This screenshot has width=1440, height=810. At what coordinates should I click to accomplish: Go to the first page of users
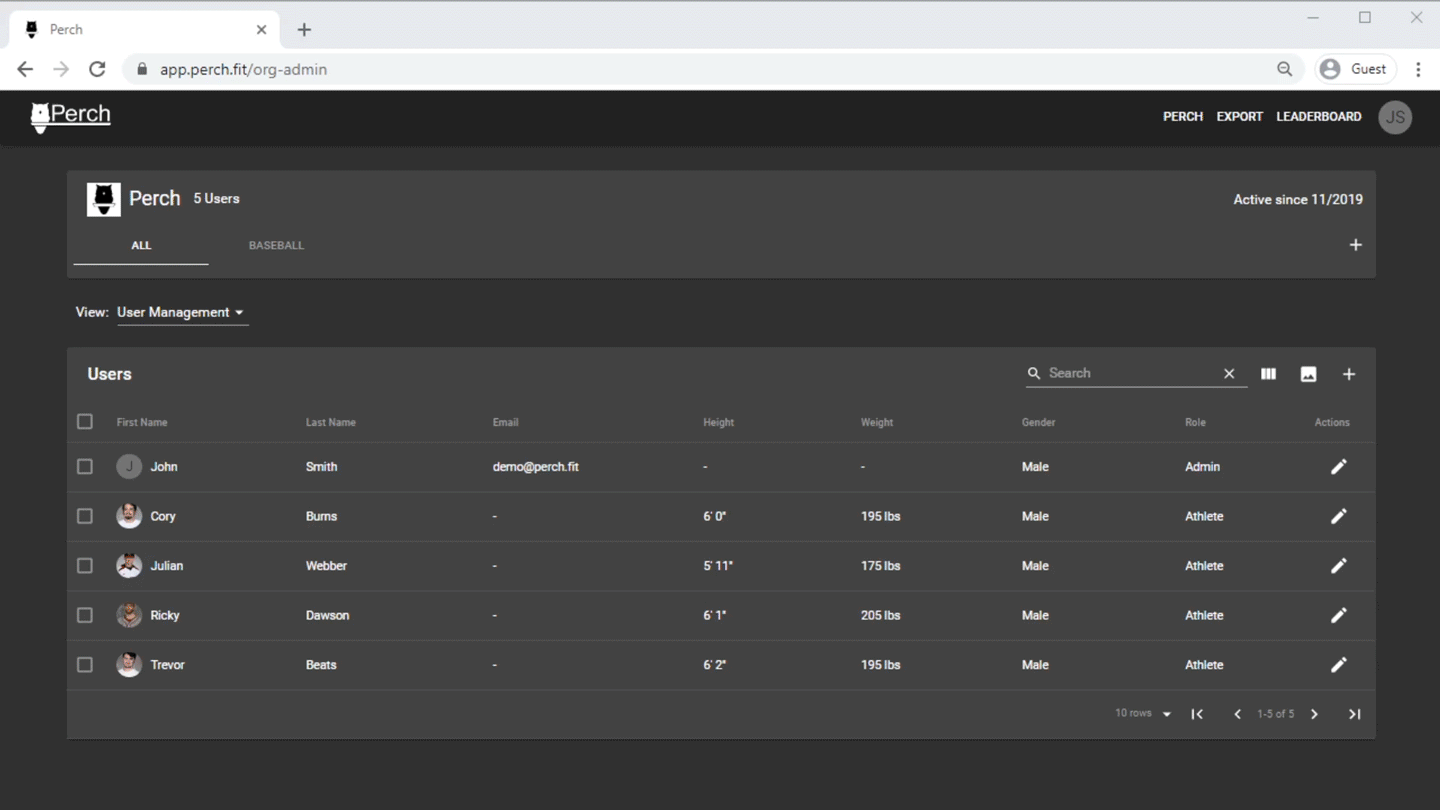(1197, 714)
